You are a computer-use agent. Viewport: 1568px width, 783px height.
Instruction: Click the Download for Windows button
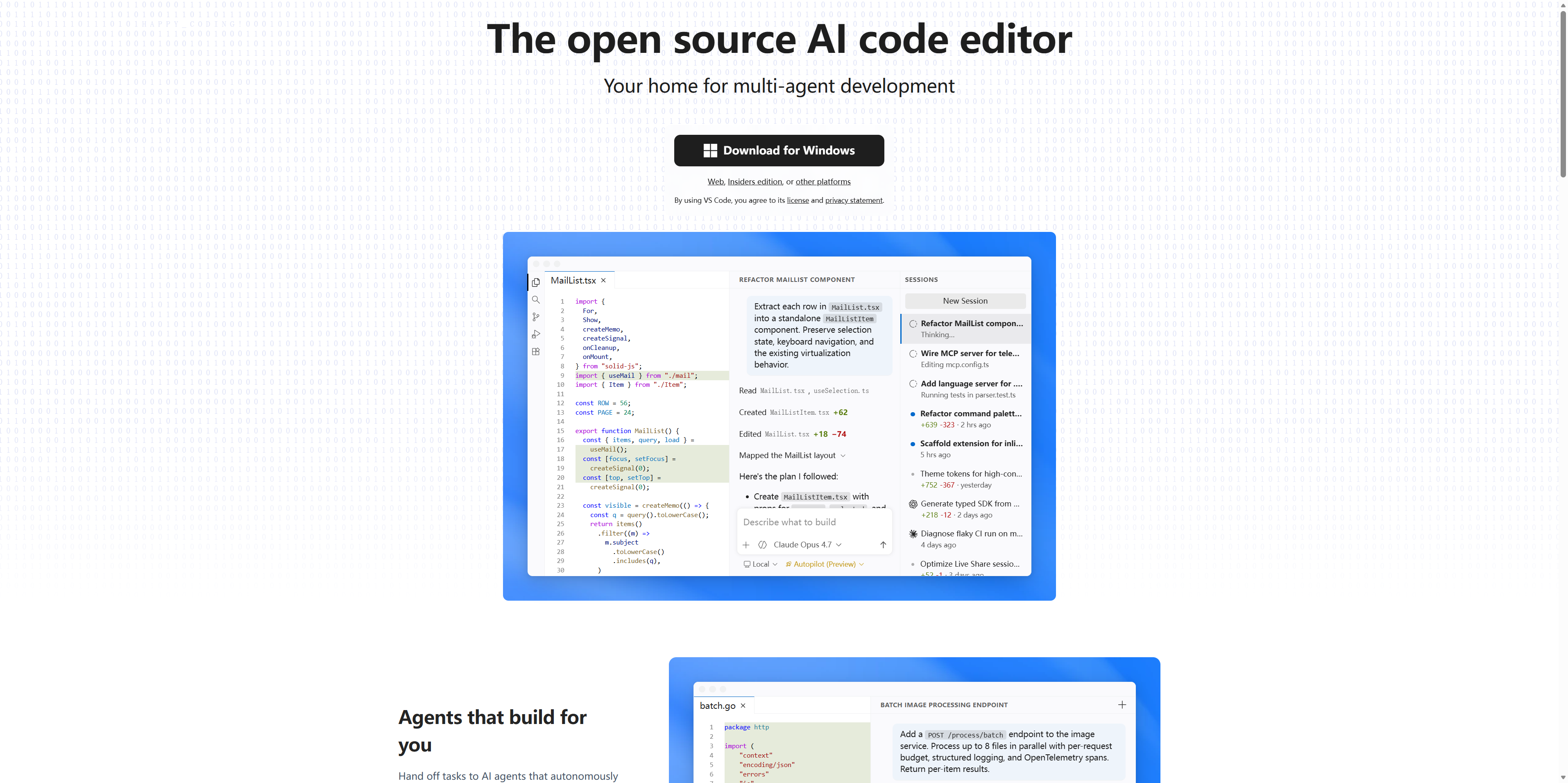click(779, 150)
